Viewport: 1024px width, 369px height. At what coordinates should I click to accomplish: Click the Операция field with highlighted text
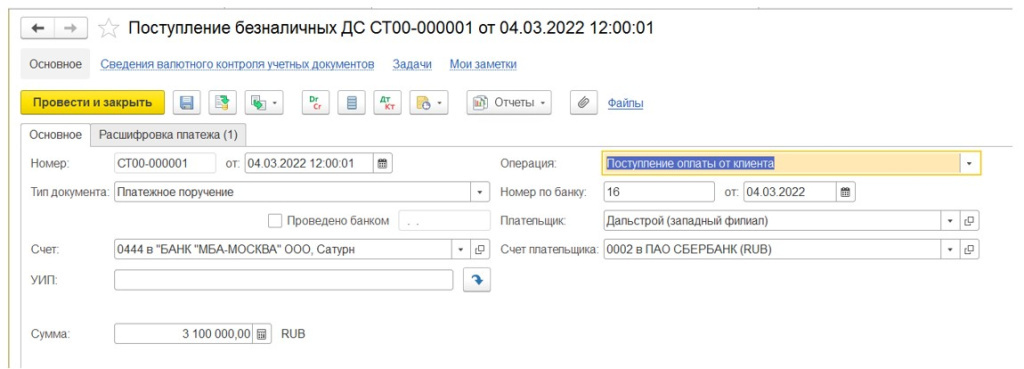[x=781, y=163]
